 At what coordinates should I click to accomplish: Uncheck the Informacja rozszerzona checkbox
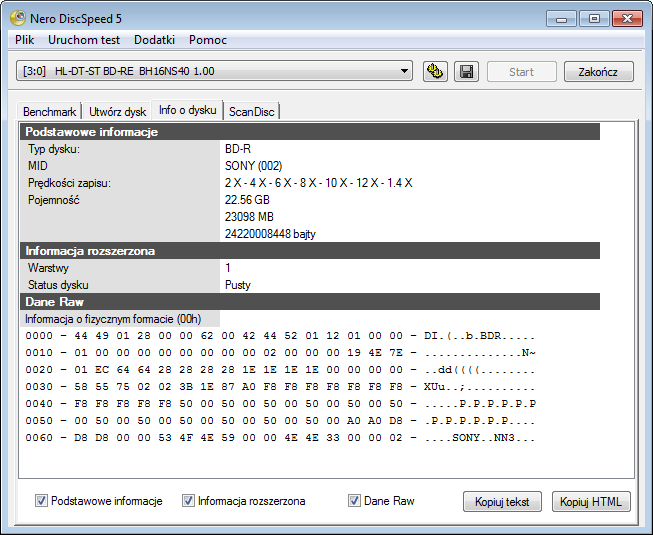(x=188, y=500)
